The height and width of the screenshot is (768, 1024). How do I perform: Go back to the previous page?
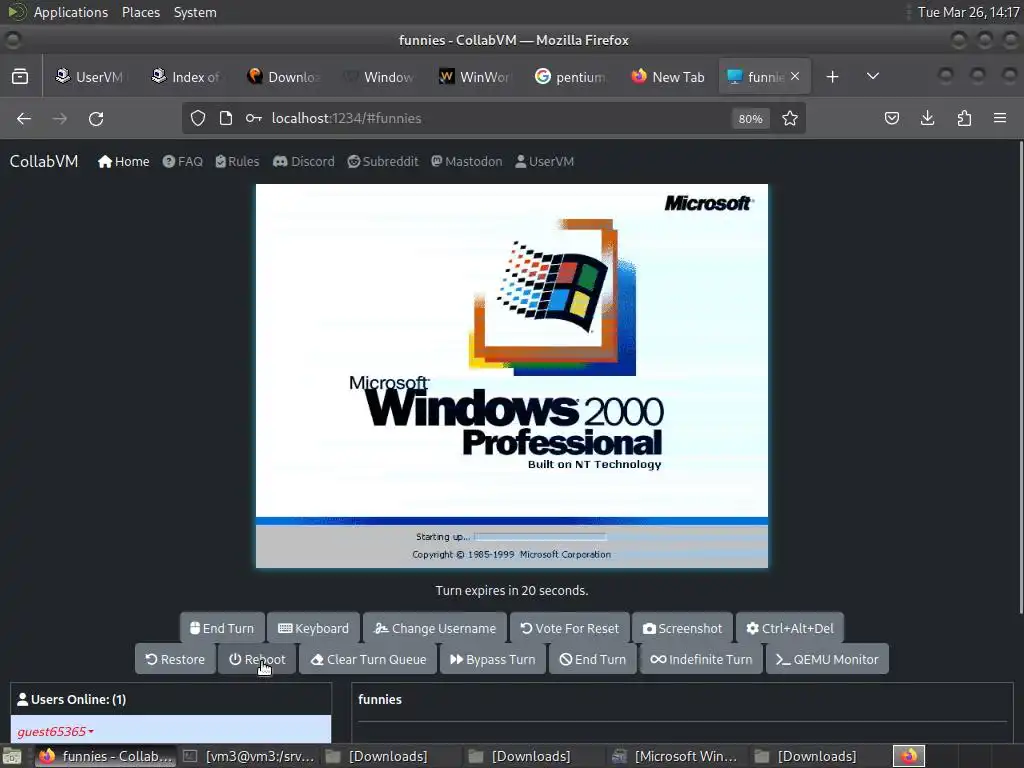tap(24, 118)
